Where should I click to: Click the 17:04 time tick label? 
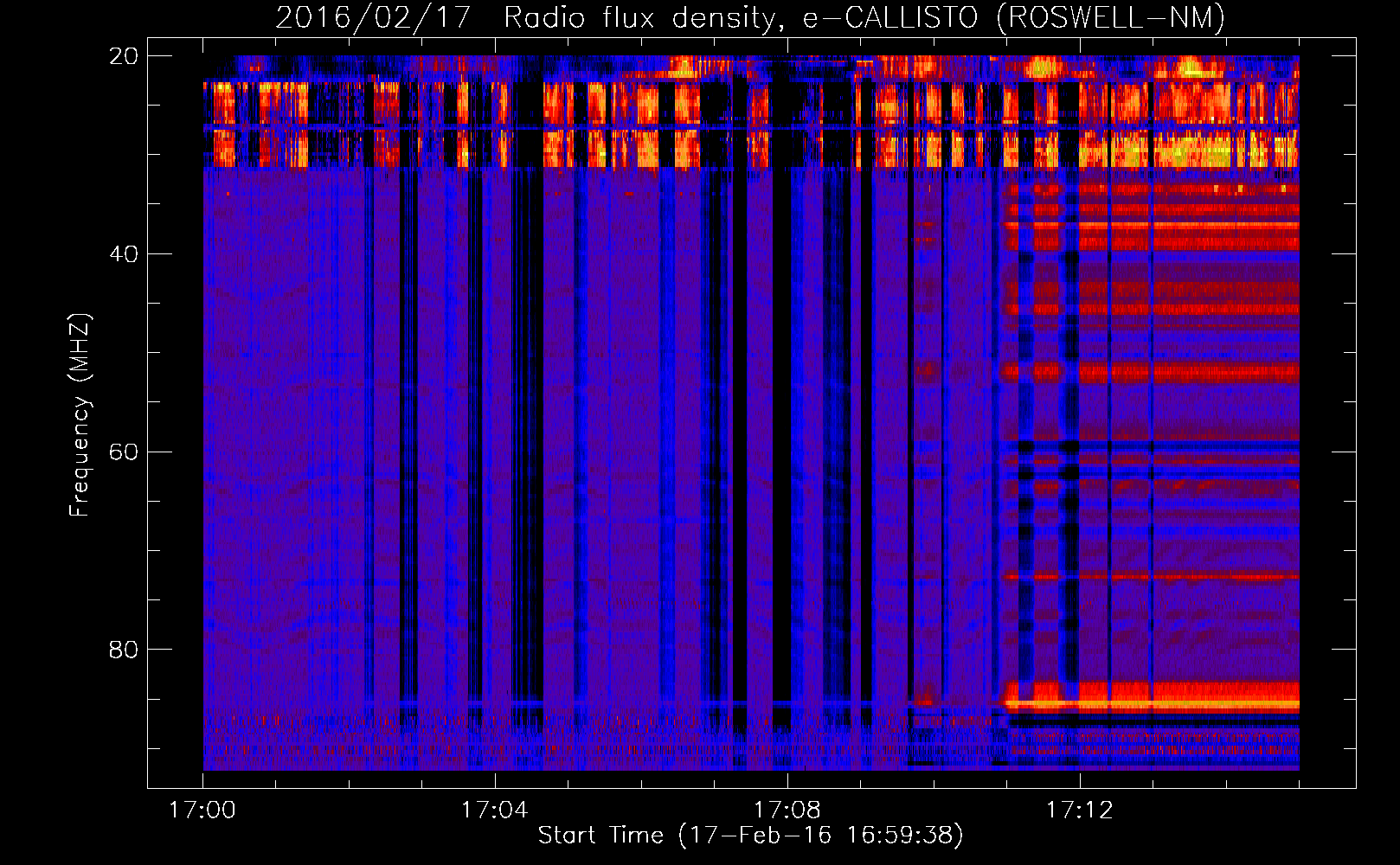click(x=494, y=811)
